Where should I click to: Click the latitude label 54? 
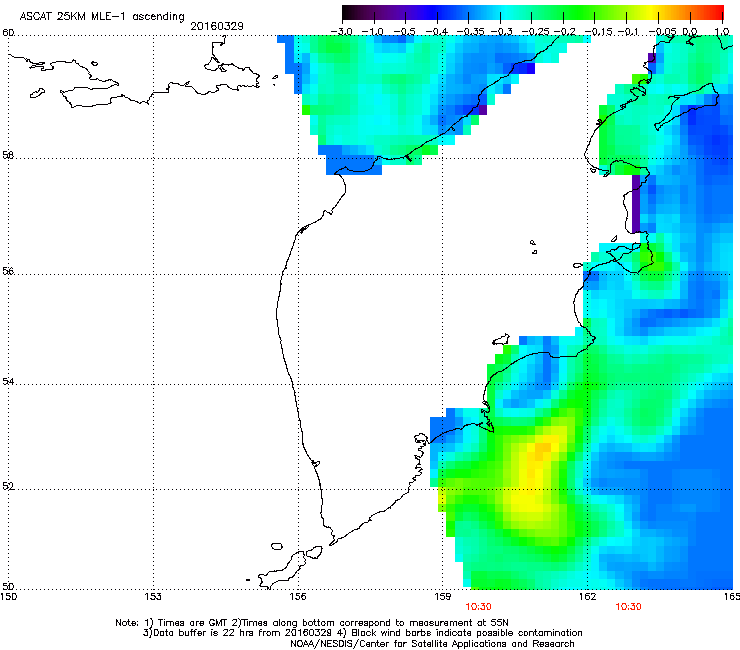[x=8, y=381]
